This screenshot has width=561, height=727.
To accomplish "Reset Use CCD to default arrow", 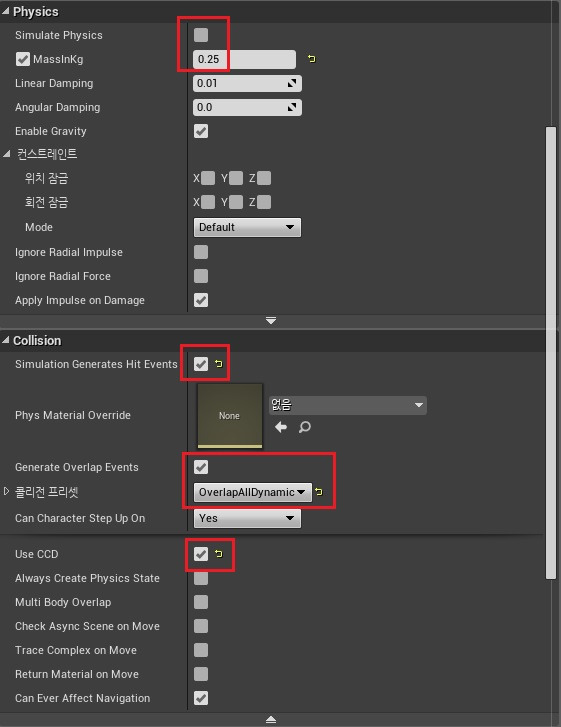I will [x=219, y=554].
